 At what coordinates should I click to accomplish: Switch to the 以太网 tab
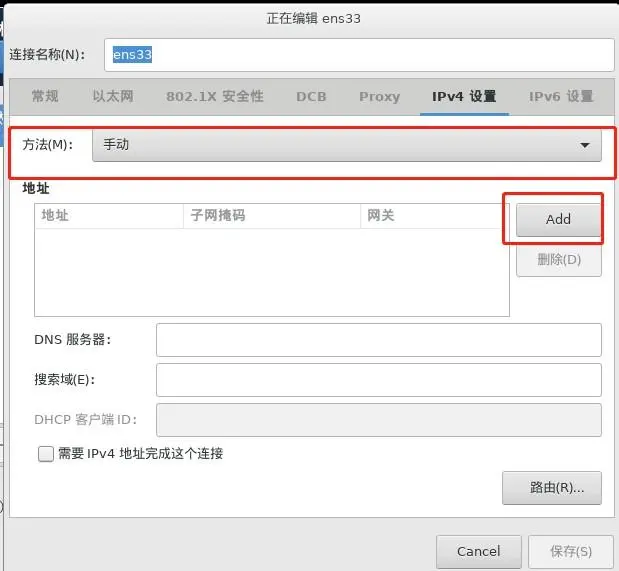click(113, 96)
